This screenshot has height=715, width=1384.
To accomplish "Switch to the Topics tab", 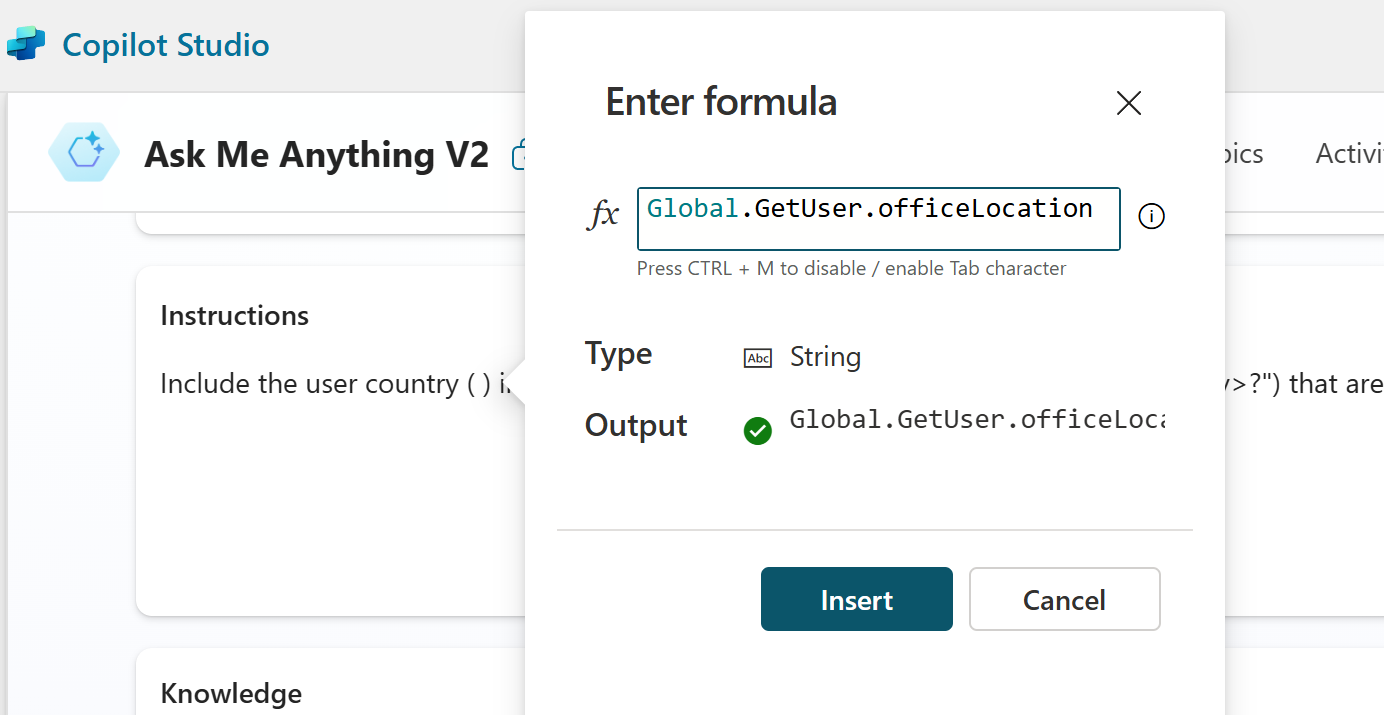I will coord(1240,154).
